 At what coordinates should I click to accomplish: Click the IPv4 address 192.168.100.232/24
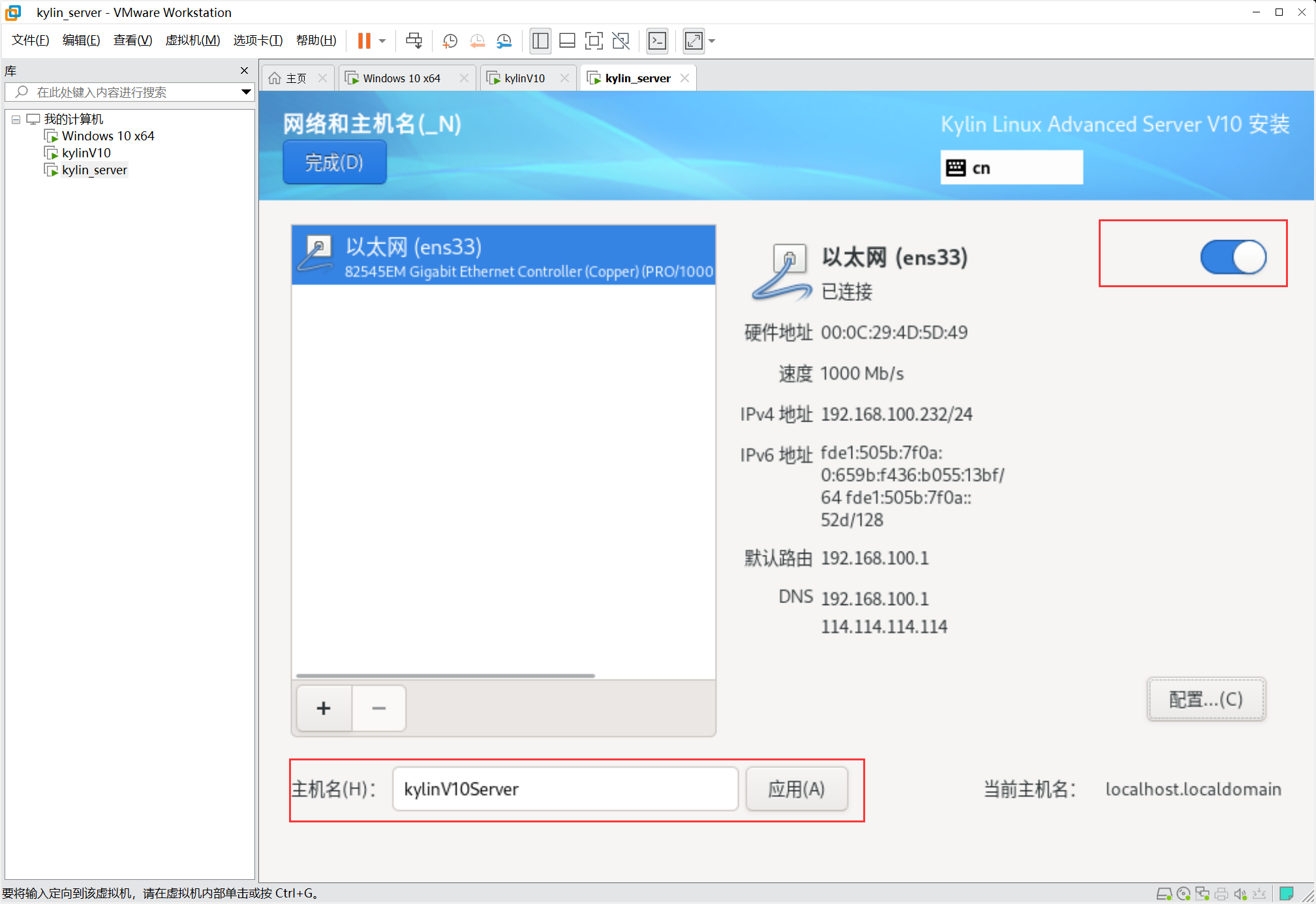coord(896,414)
